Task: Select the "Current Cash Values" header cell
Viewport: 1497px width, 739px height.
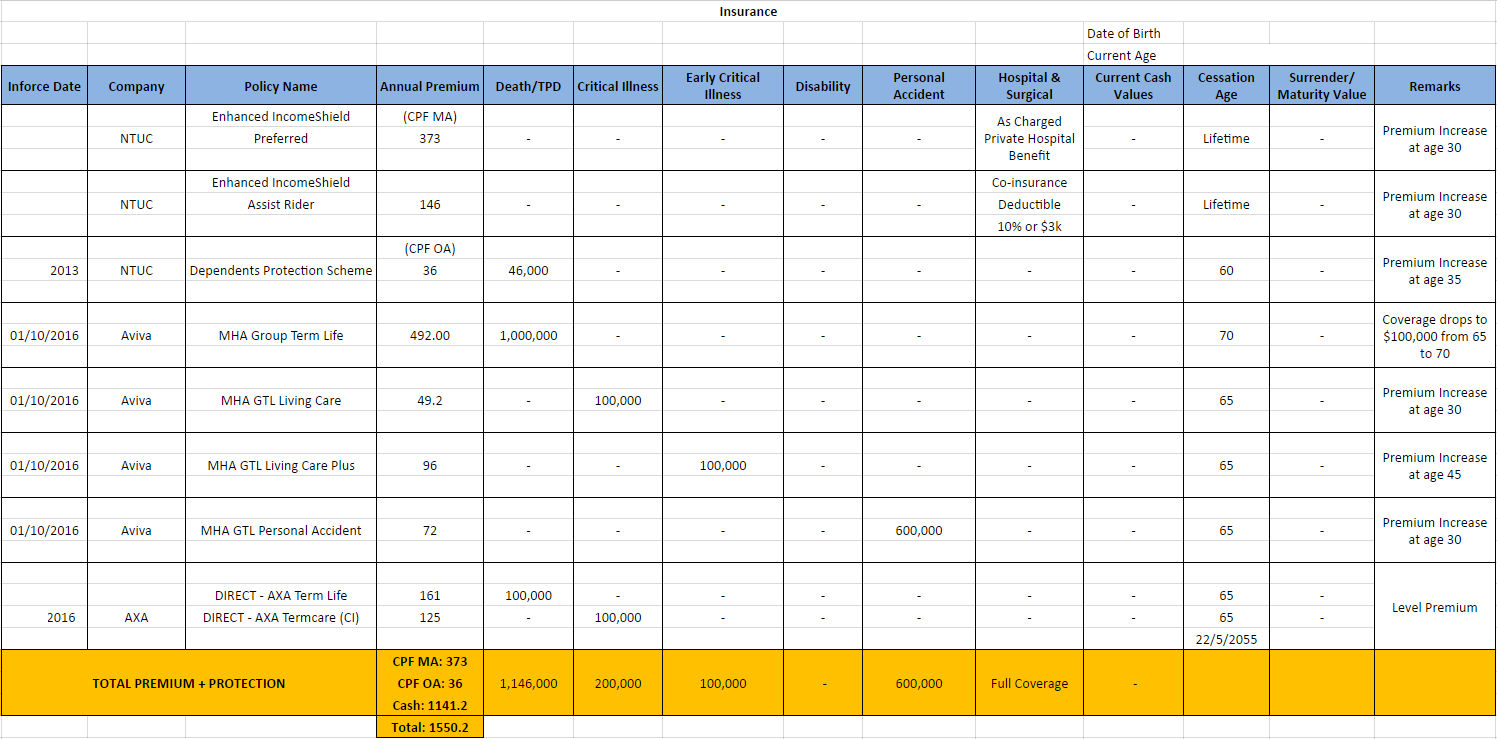Action: tap(1133, 86)
